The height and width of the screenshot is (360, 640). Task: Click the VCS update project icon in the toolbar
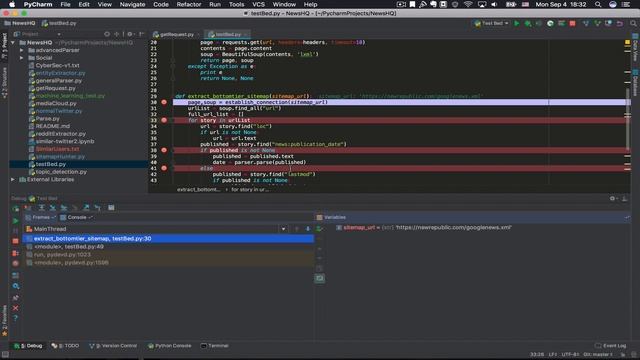pos(586,24)
